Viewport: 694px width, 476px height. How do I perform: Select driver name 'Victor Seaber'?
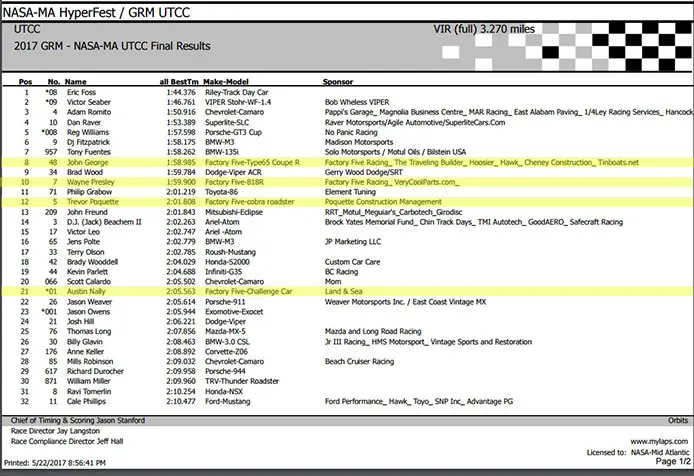tap(89, 102)
